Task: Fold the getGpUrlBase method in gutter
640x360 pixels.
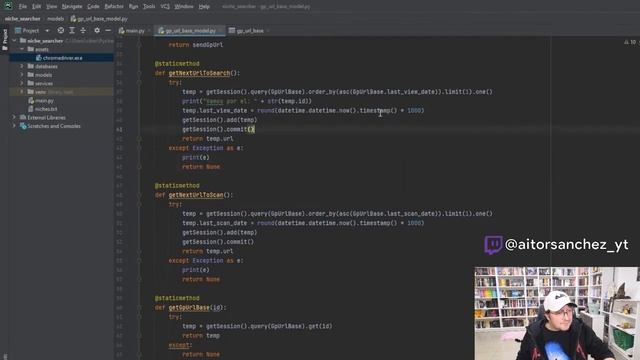Action: coord(139,308)
